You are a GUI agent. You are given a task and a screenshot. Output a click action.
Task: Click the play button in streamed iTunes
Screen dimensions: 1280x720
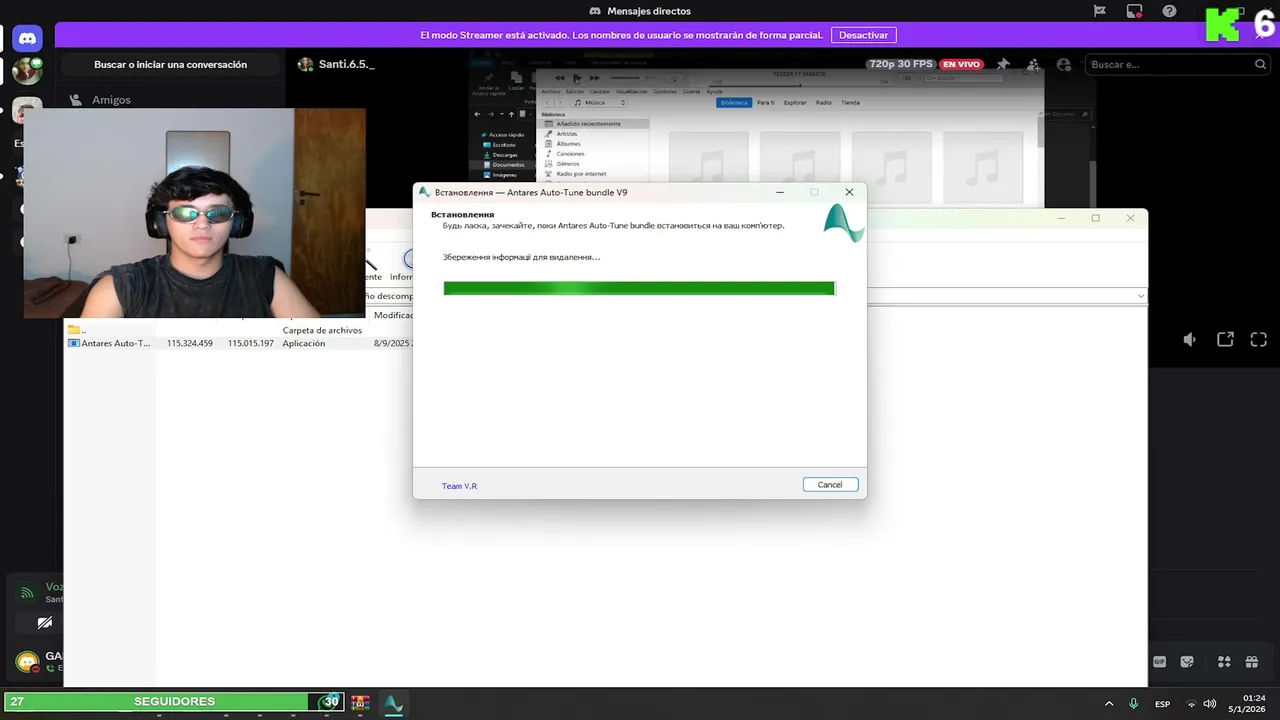pyautogui.click(x=577, y=78)
